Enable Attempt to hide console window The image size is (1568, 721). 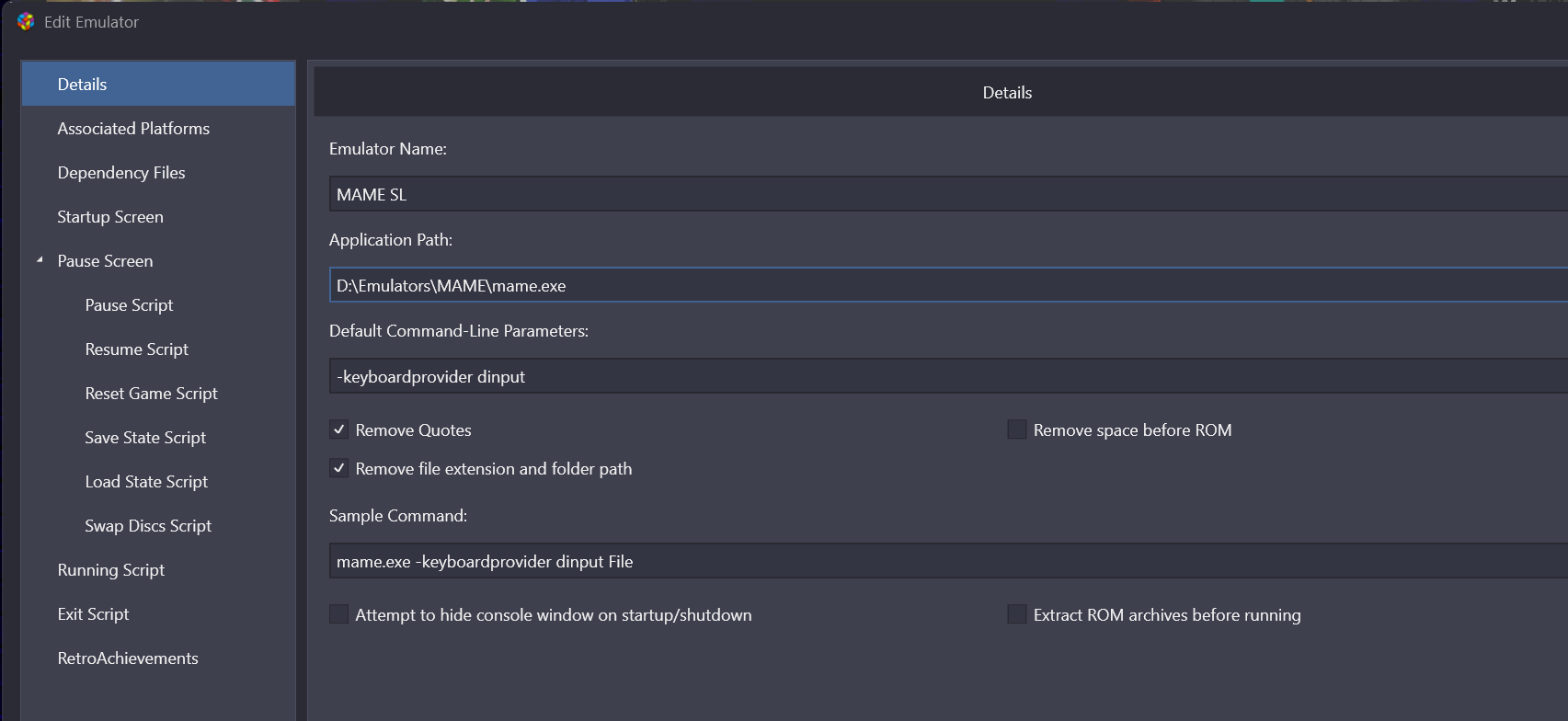point(339,614)
